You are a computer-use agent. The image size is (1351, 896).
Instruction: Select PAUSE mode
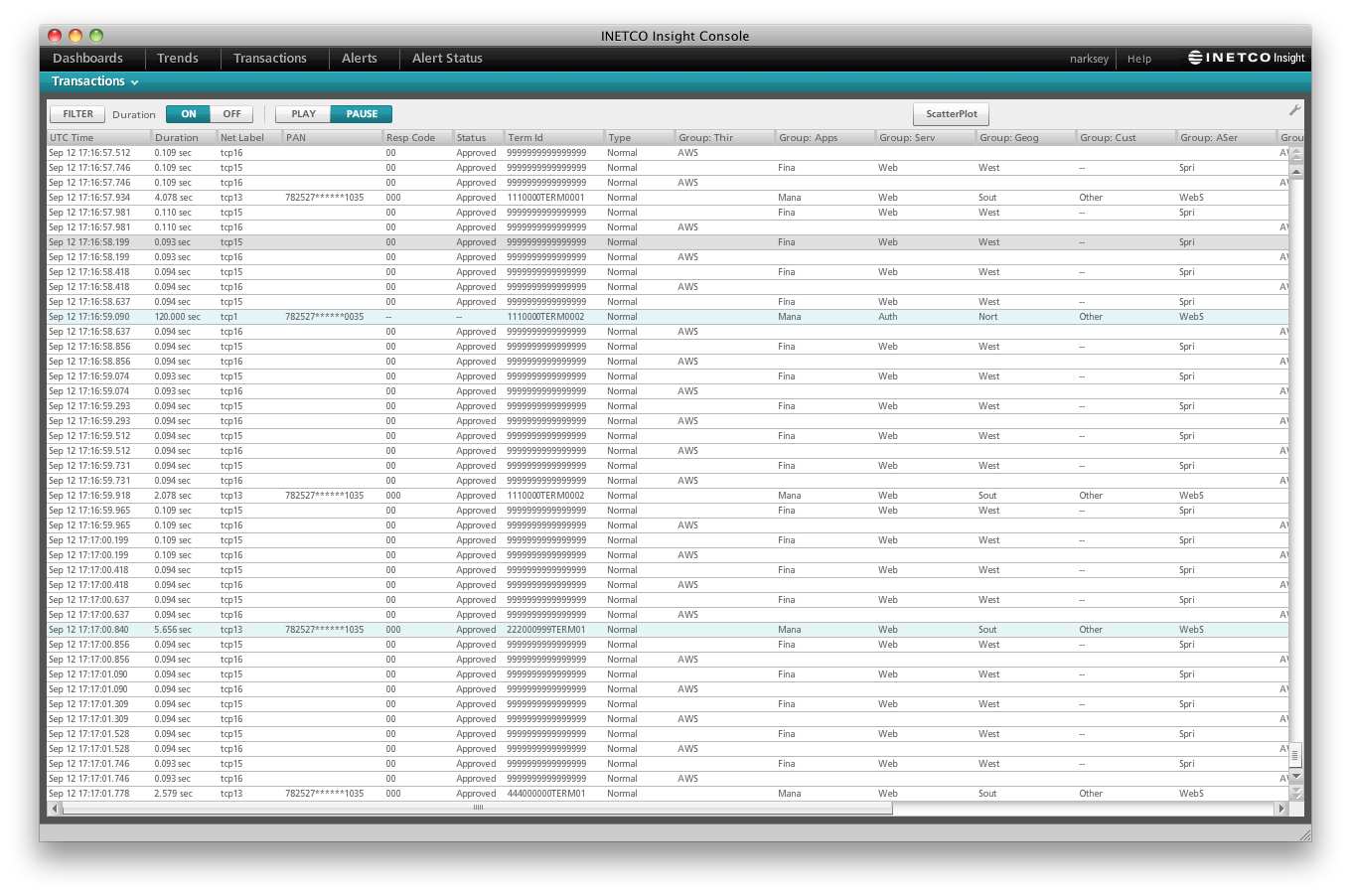[x=362, y=114]
